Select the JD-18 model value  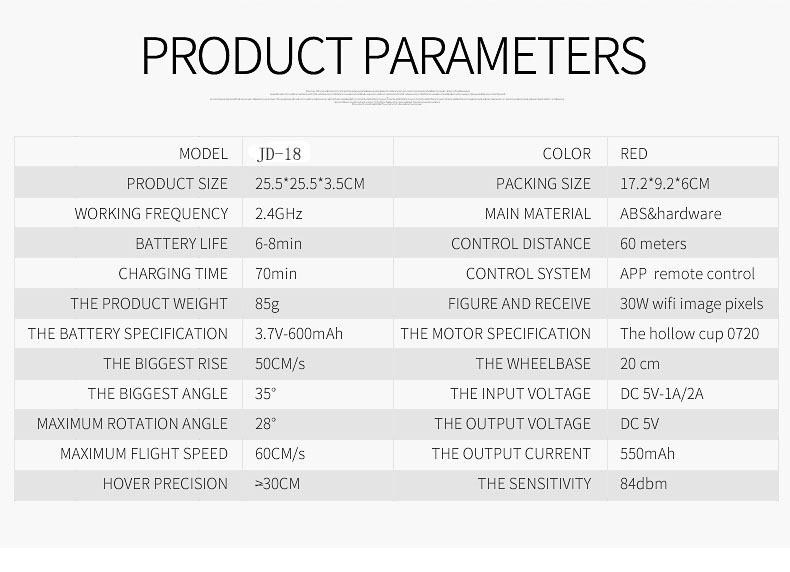click(x=279, y=154)
